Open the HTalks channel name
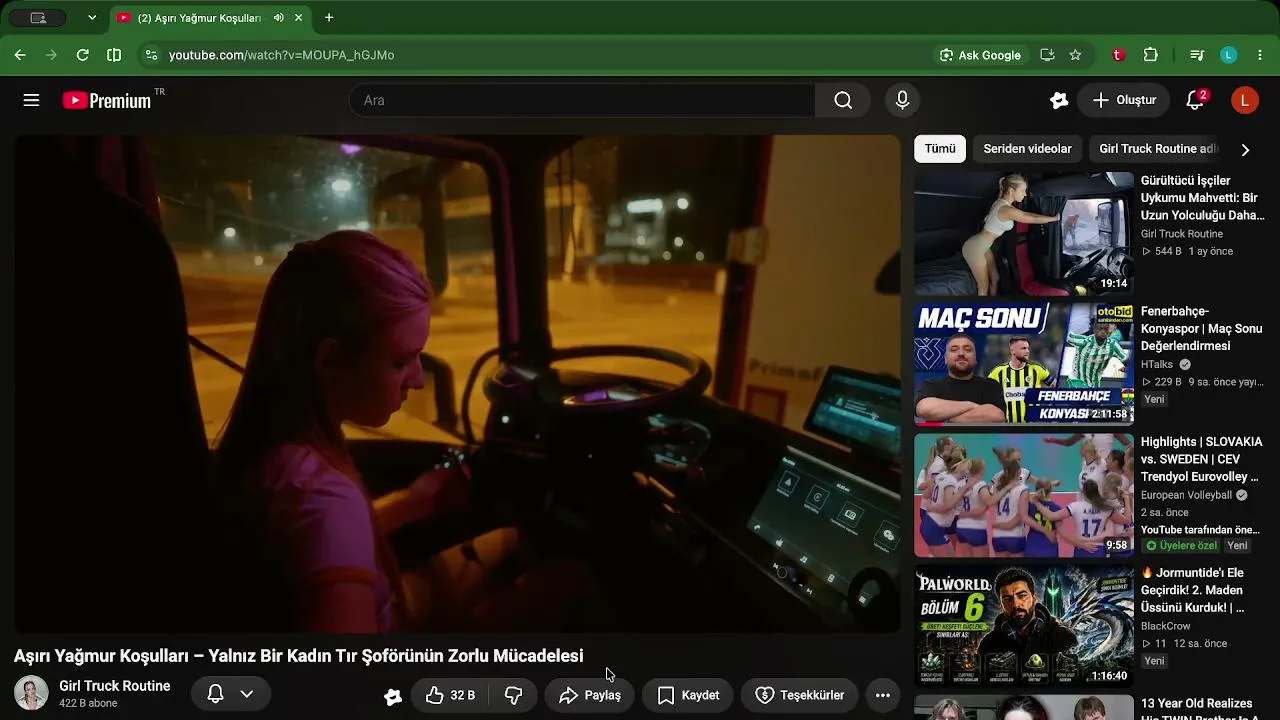This screenshot has height=720, width=1280. pos(1157,365)
